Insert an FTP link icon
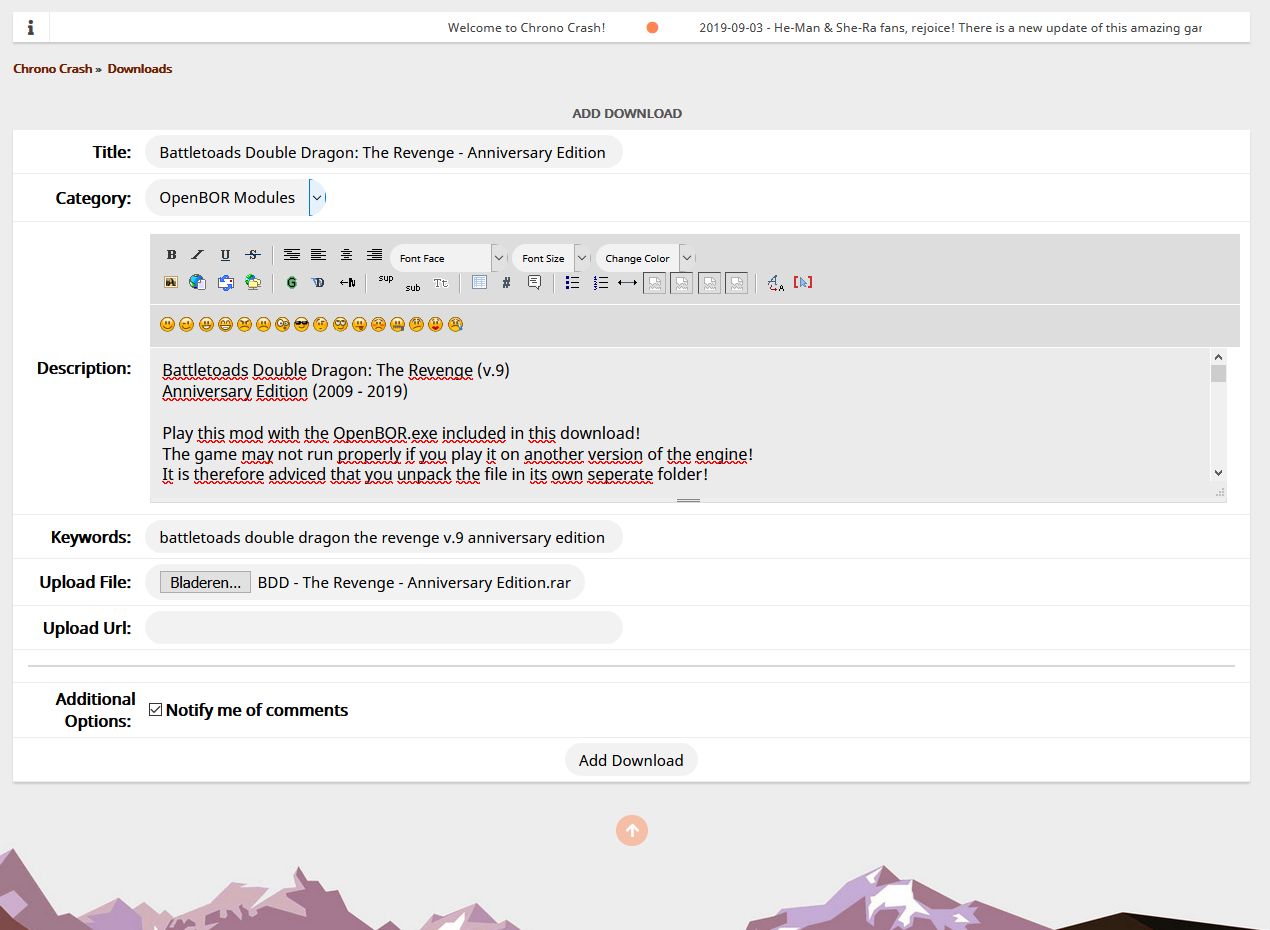The width and height of the screenshot is (1270, 930). [253, 282]
